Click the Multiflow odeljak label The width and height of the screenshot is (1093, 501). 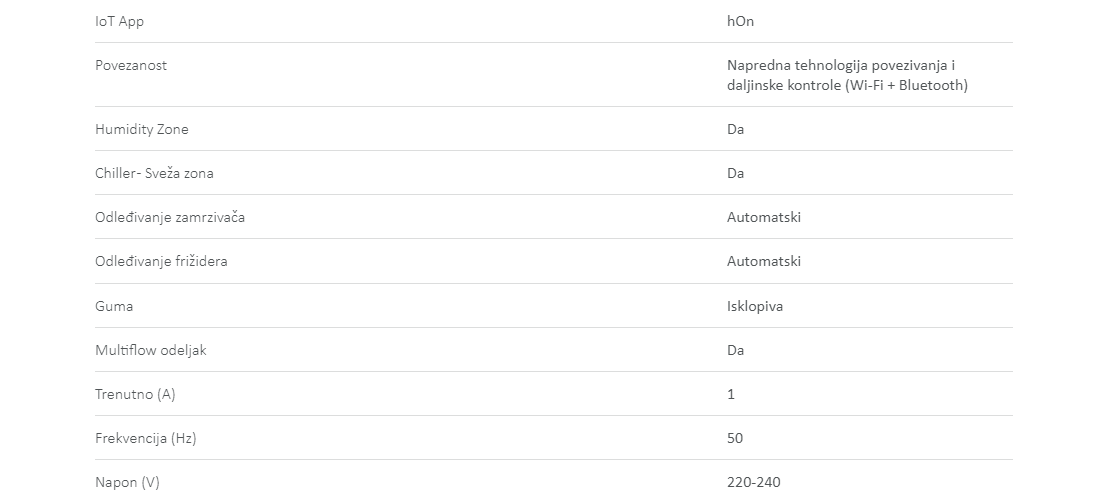tap(151, 350)
